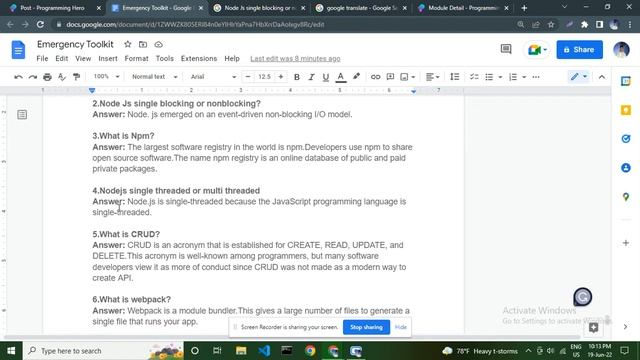Open the highlight color tool
Viewport: 640px width, 360px height.
[x=356, y=77]
